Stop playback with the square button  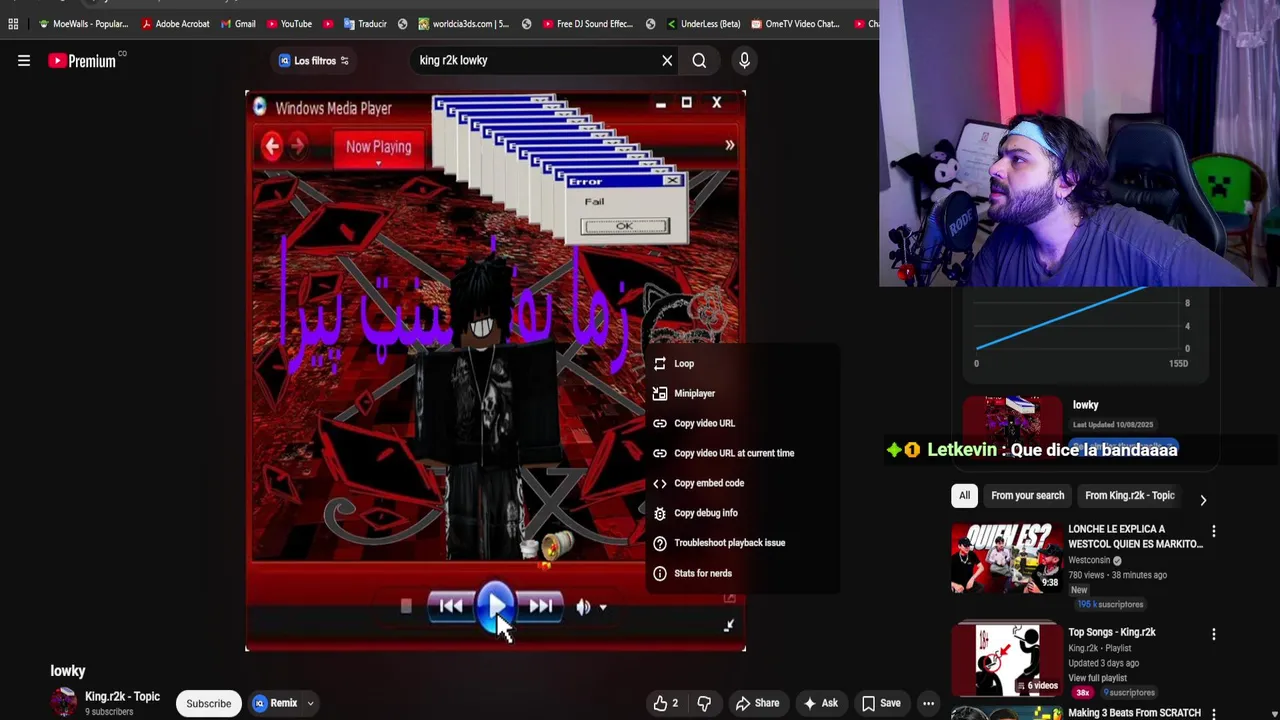click(x=406, y=606)
